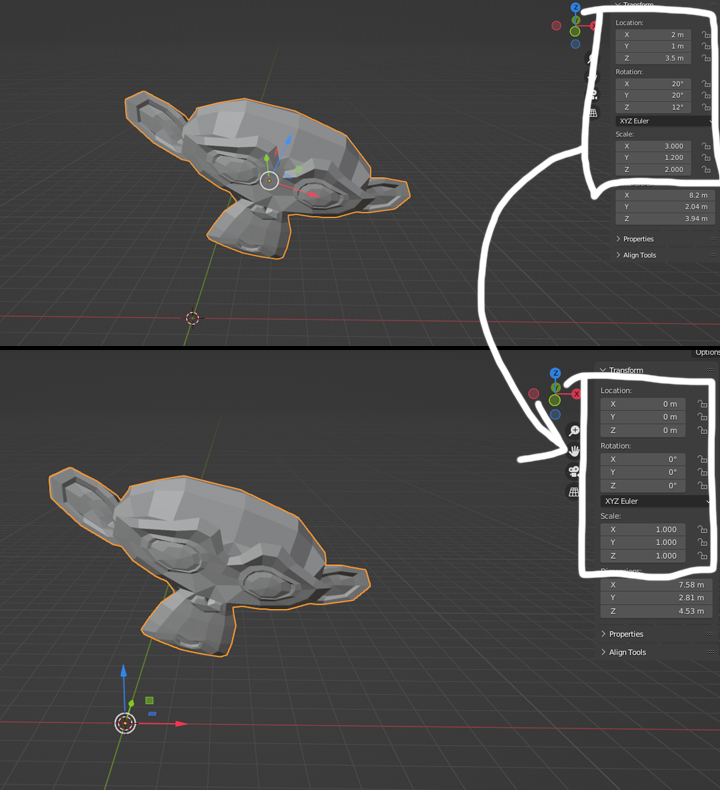Open the Options dropdown in lower viewport header
Viewport: 720px width, 790px height.
[706, 352]
